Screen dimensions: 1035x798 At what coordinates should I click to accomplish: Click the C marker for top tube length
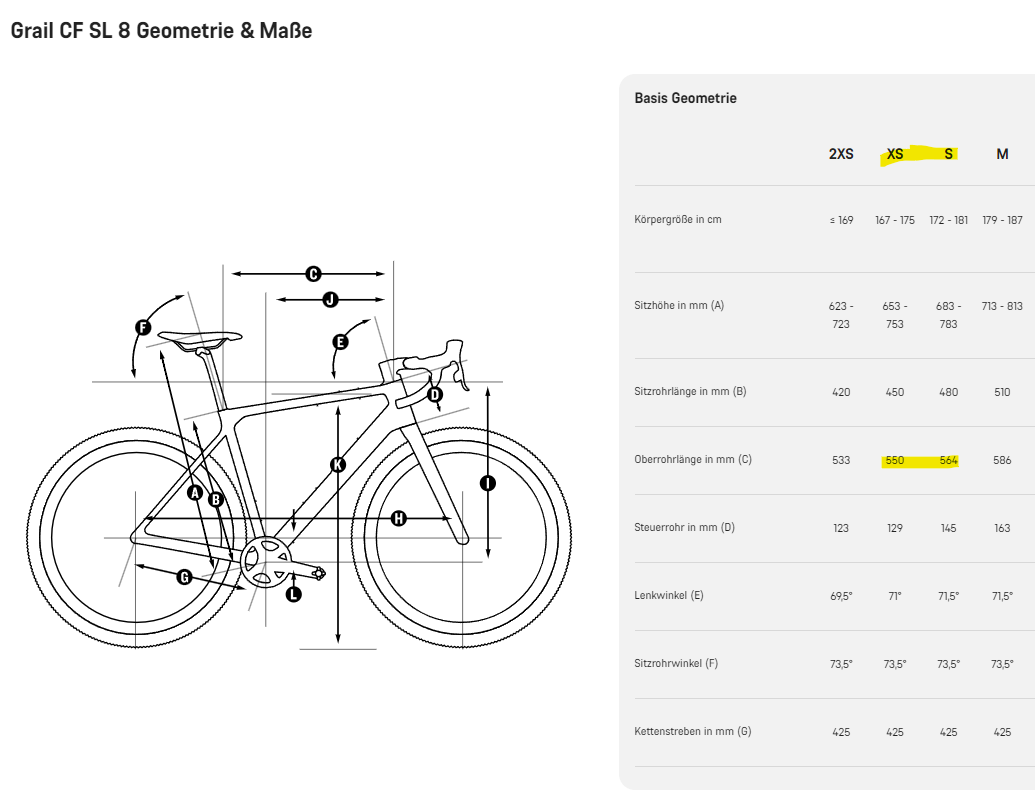(x=313, y=273)
